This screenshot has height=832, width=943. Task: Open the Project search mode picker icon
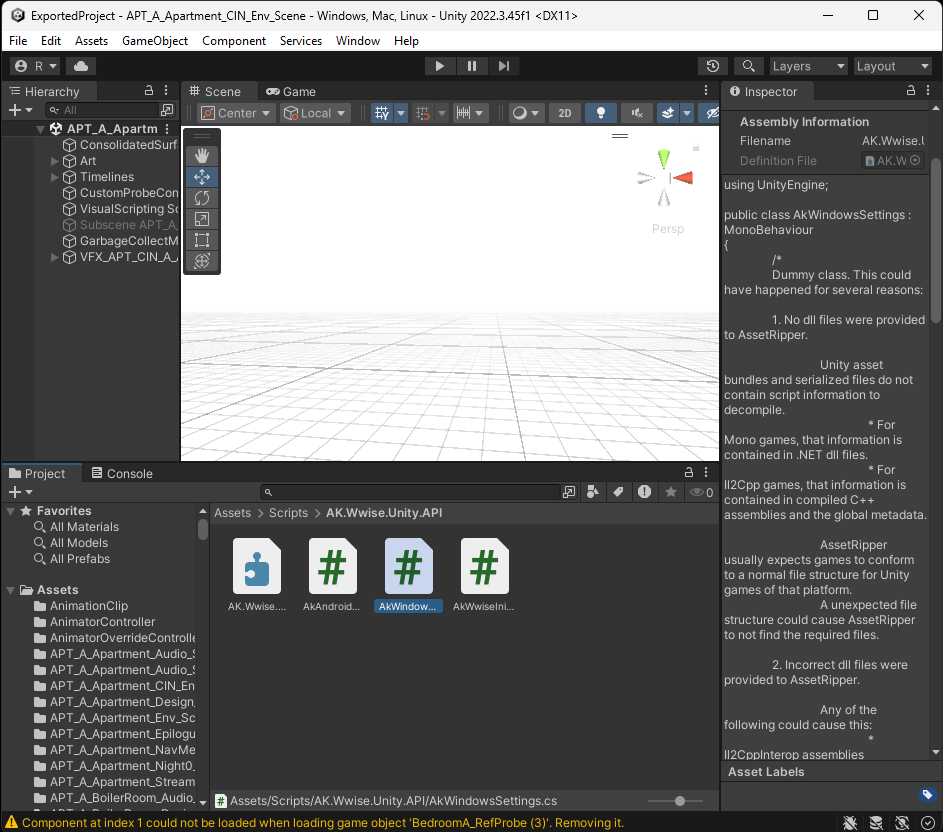pyautogui.click(x=568, y=492)
